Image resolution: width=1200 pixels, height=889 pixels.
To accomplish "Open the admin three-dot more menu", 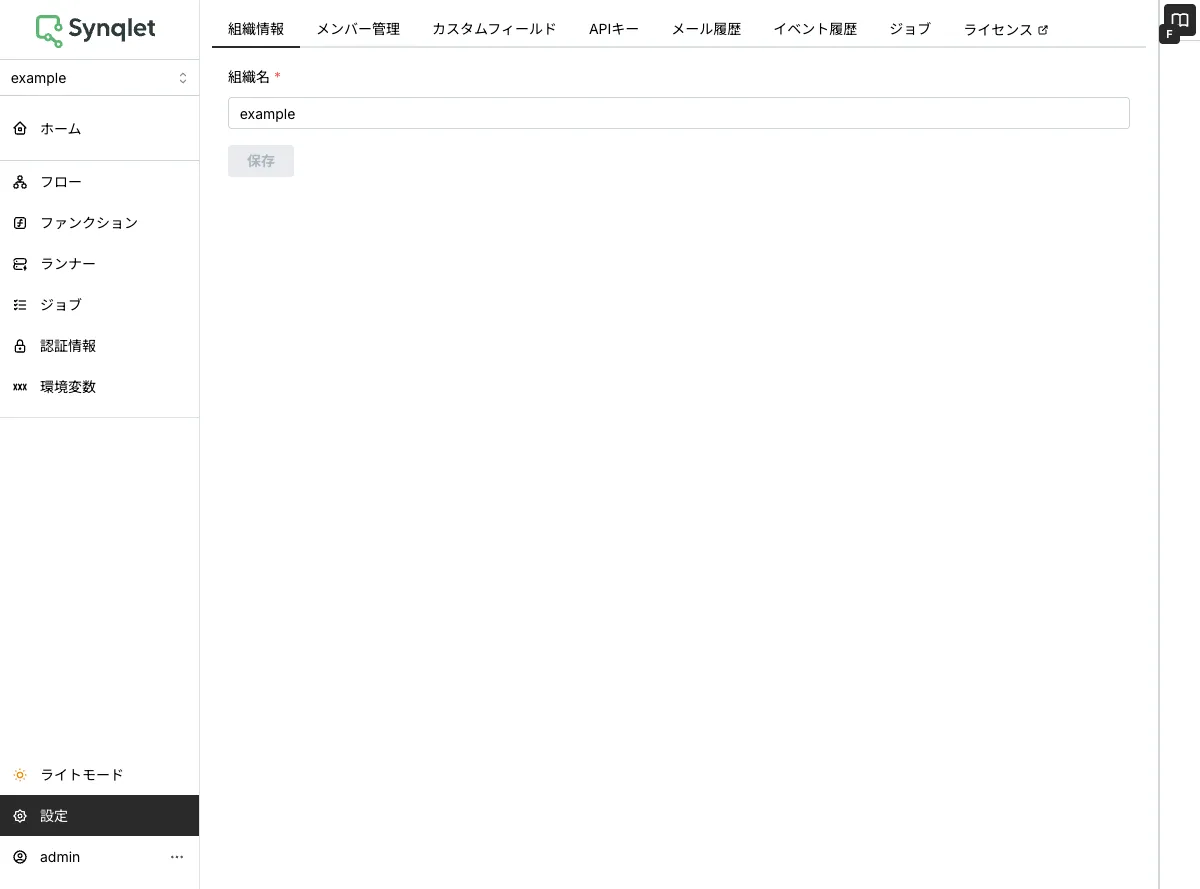I will click(x=177, y=857).
